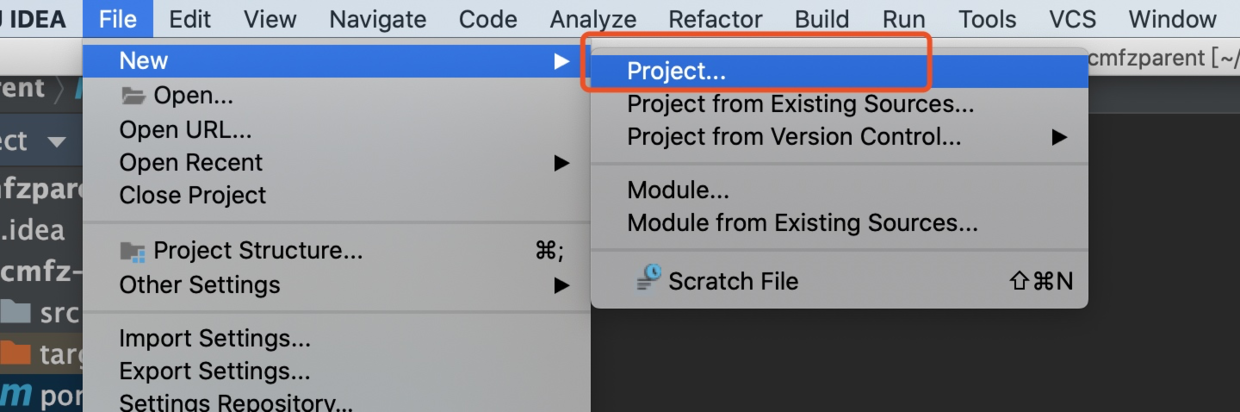Screen dimensions: 1240x412
Task: Choose Import Settings... option
Action: (x=214, y=339)
